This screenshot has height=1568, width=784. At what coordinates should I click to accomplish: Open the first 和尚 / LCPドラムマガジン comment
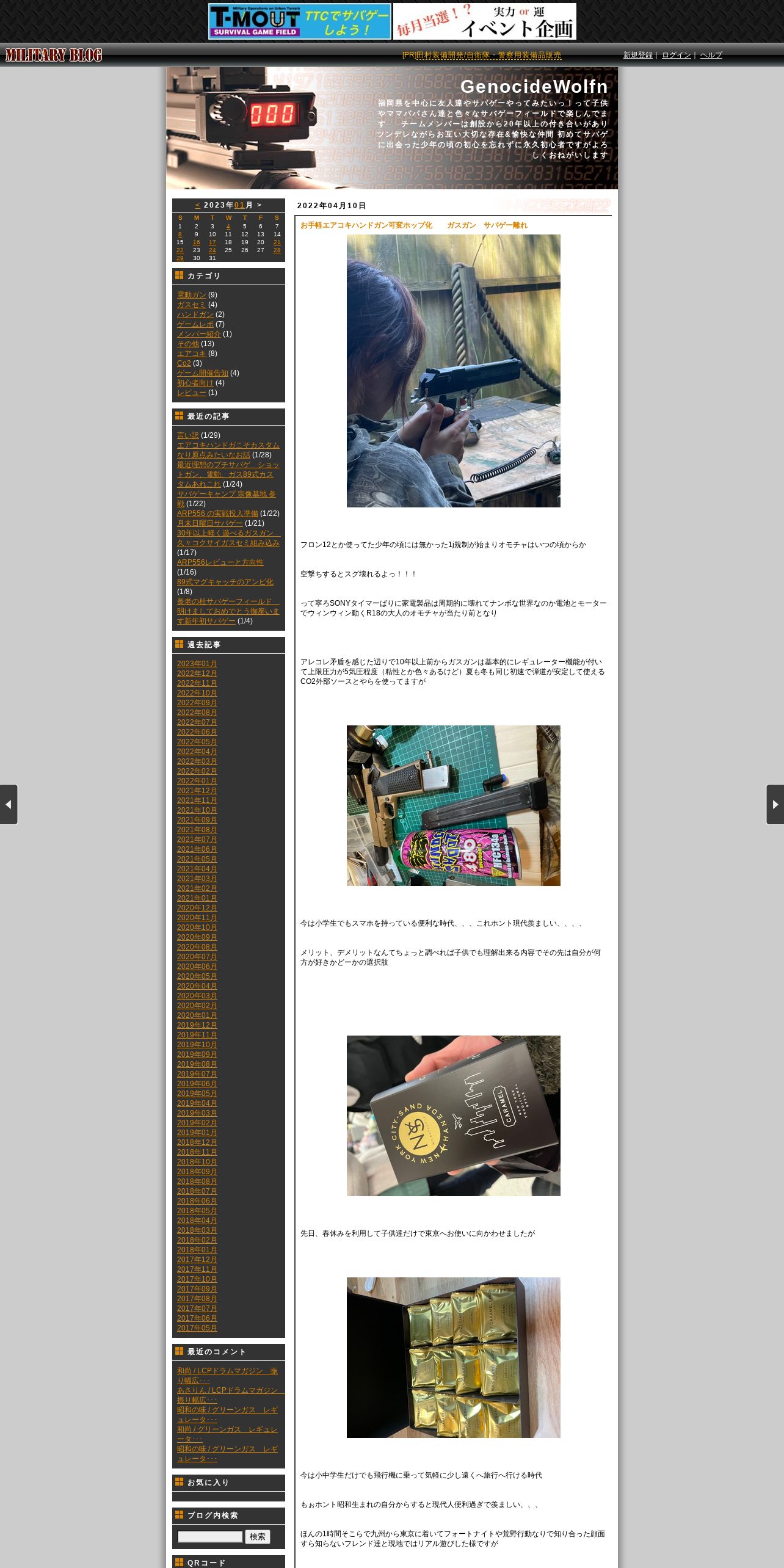pyautogui.click(x=228, y=1376)
